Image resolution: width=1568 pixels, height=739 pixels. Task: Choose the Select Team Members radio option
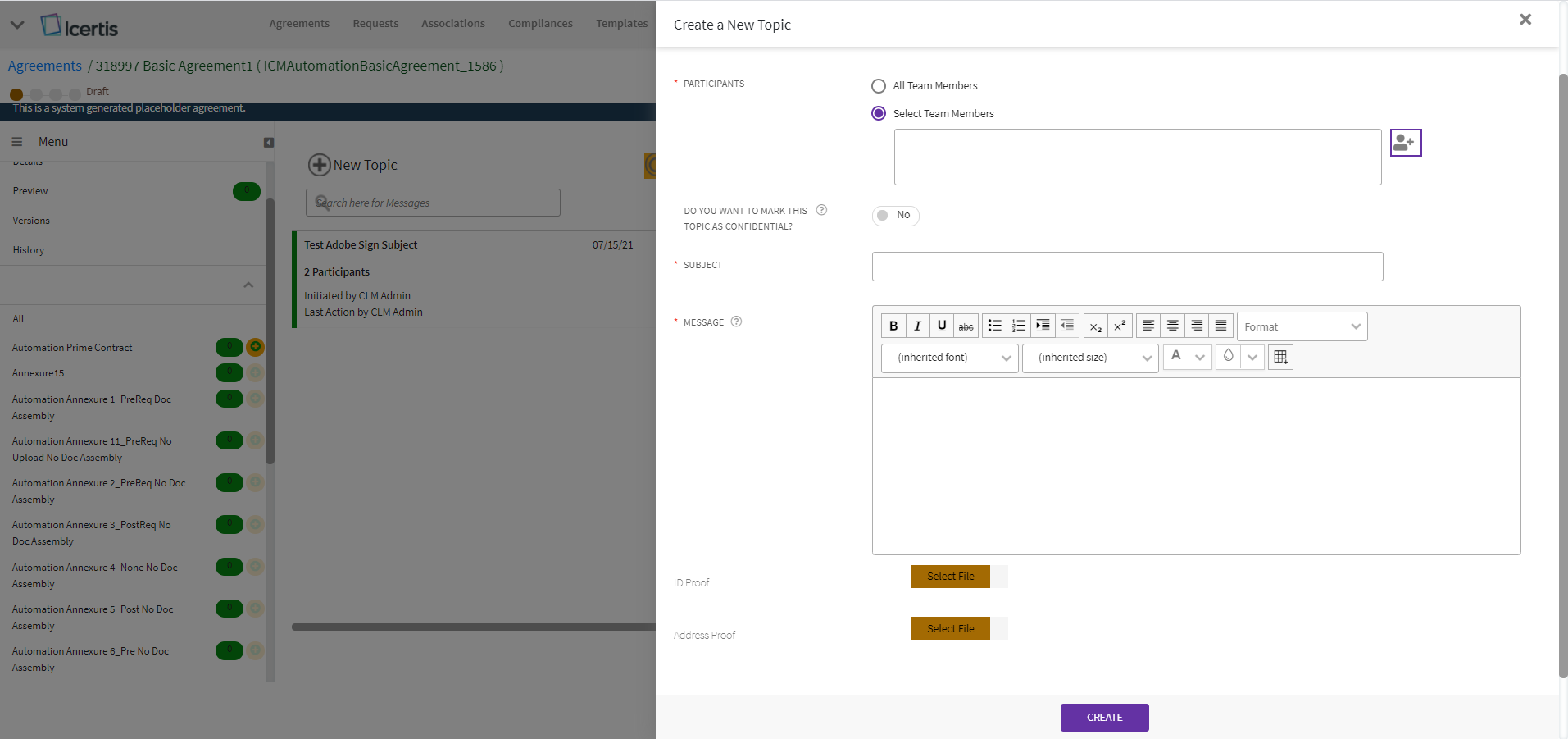(879, 113)
